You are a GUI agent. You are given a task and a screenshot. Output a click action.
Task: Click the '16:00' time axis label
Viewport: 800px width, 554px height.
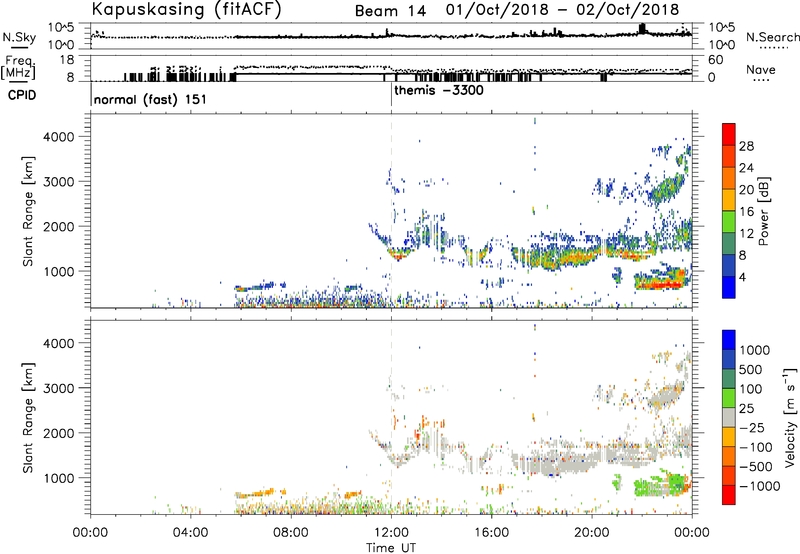tap(491, 533)
